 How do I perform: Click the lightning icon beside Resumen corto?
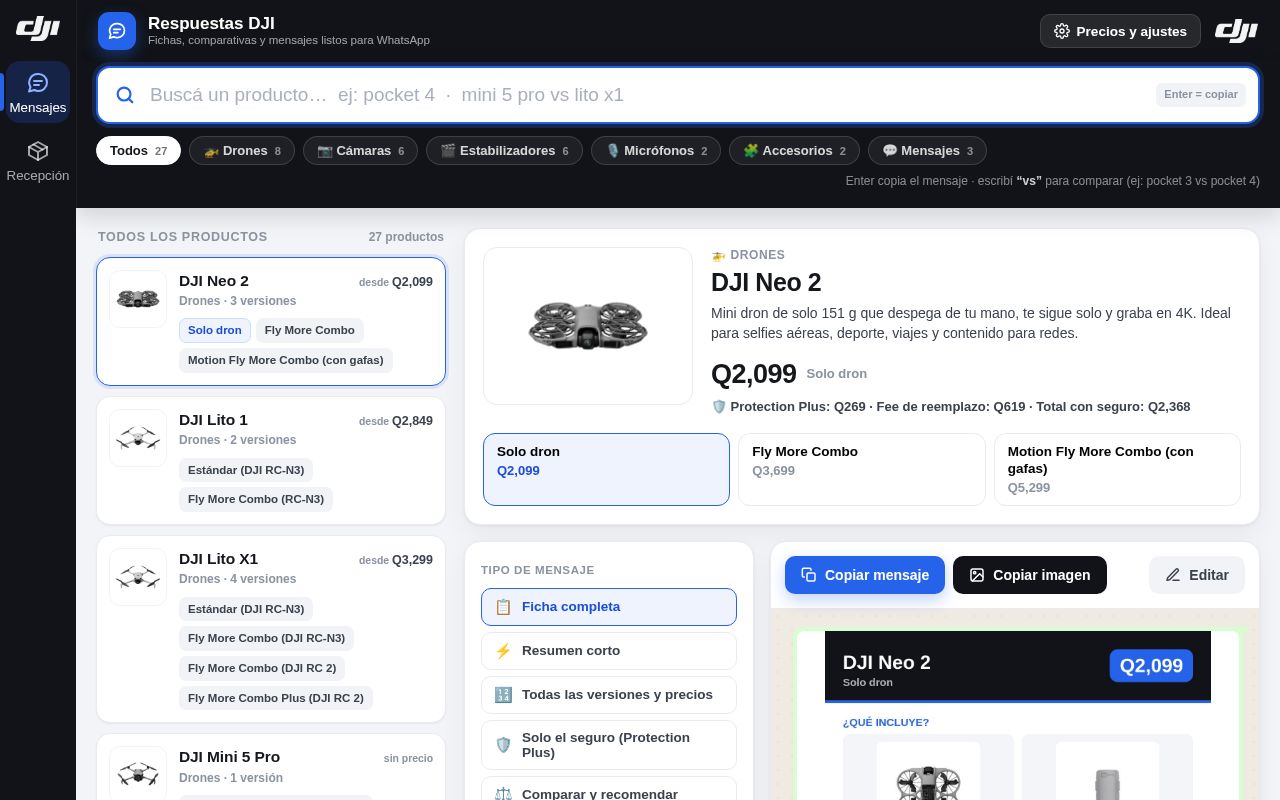point(503,651)
